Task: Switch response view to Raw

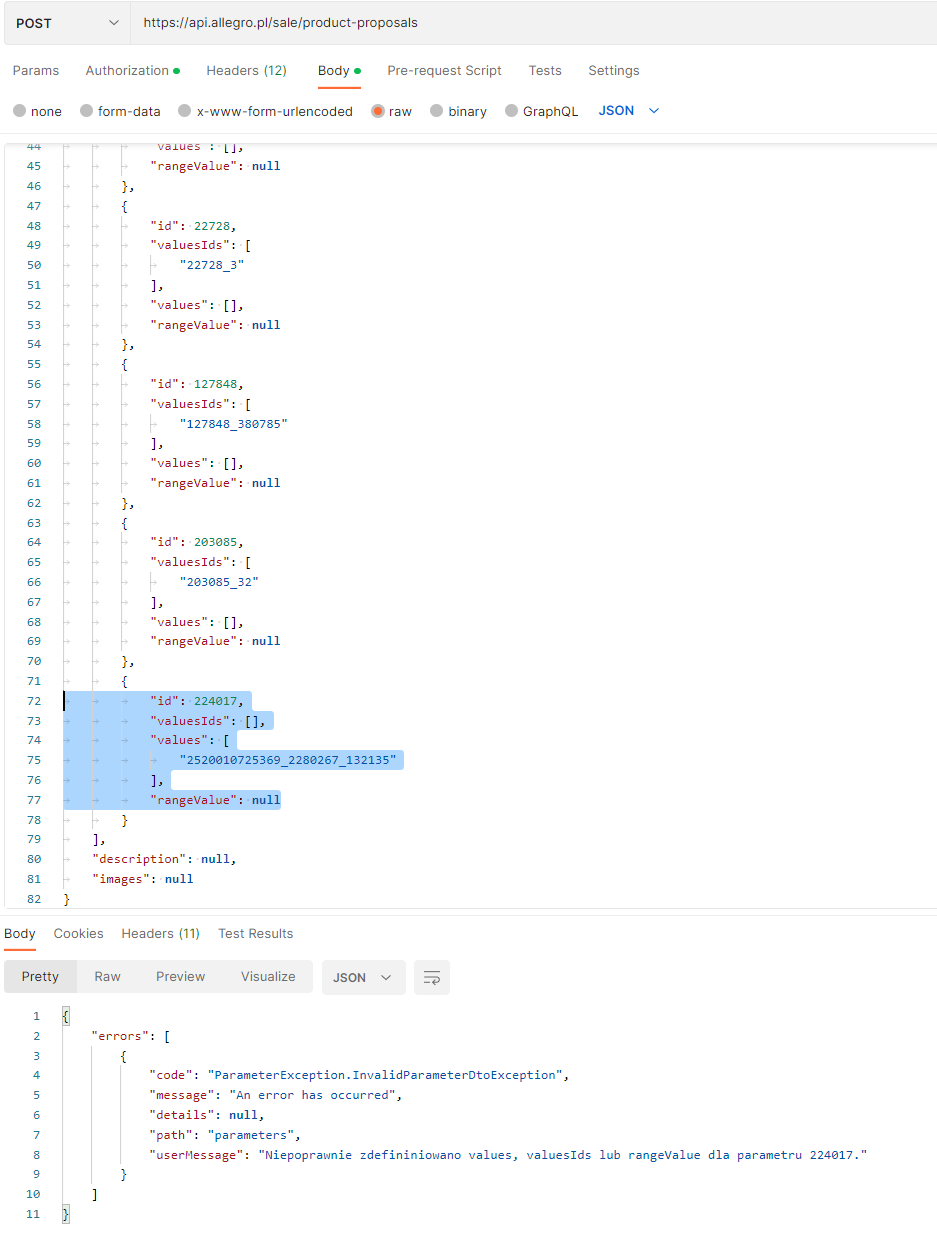Action: tap(107, 977)
